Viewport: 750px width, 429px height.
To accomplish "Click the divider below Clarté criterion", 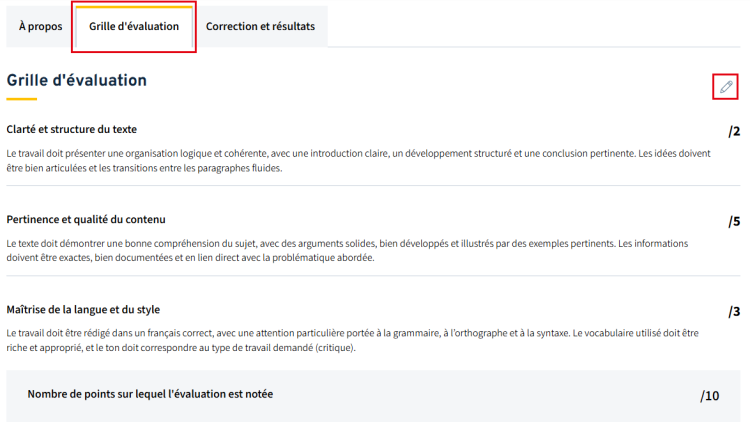I will click(373, 186).
